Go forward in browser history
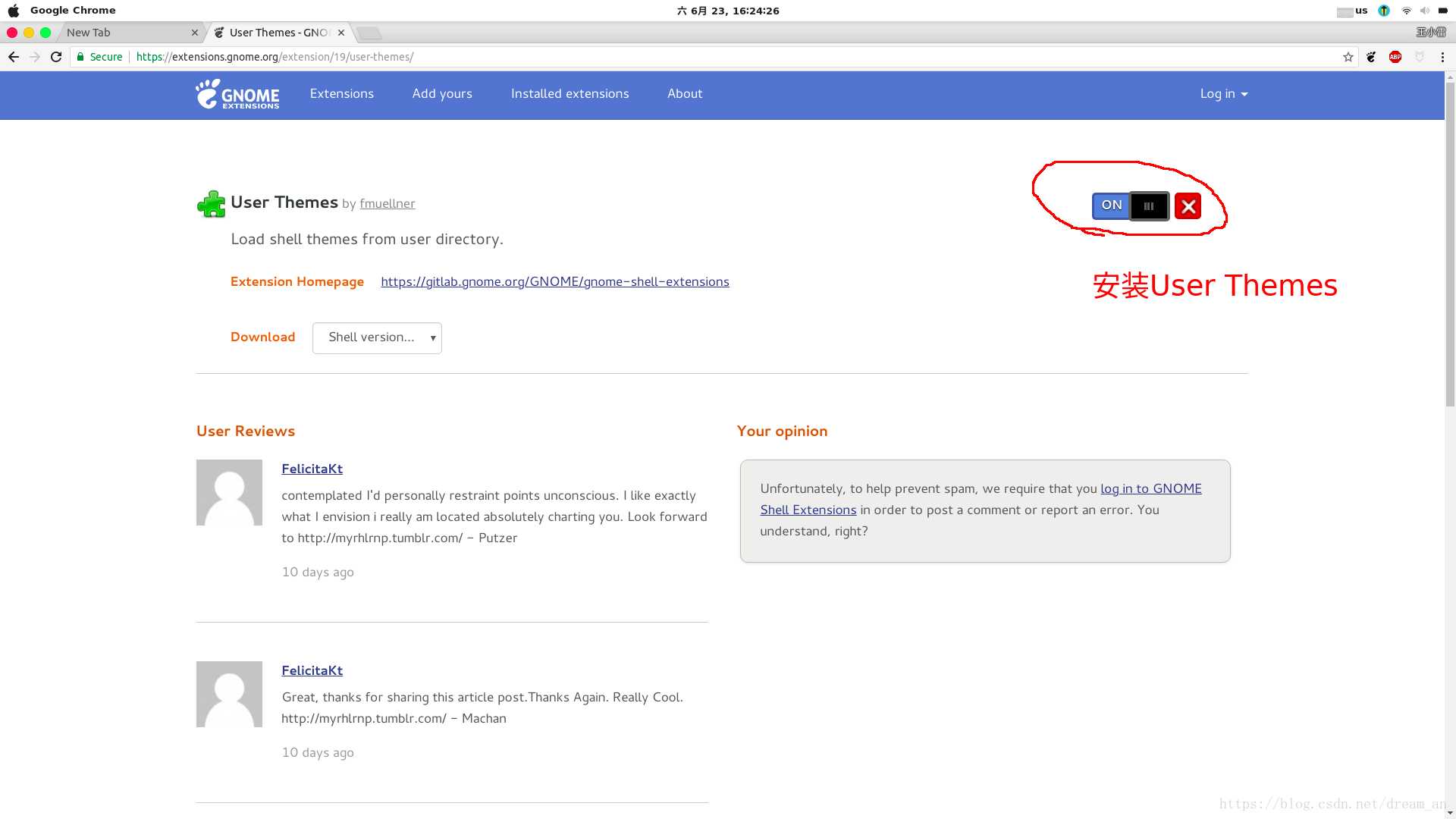This screenshot has height=819, width=1456. [35, 57]
